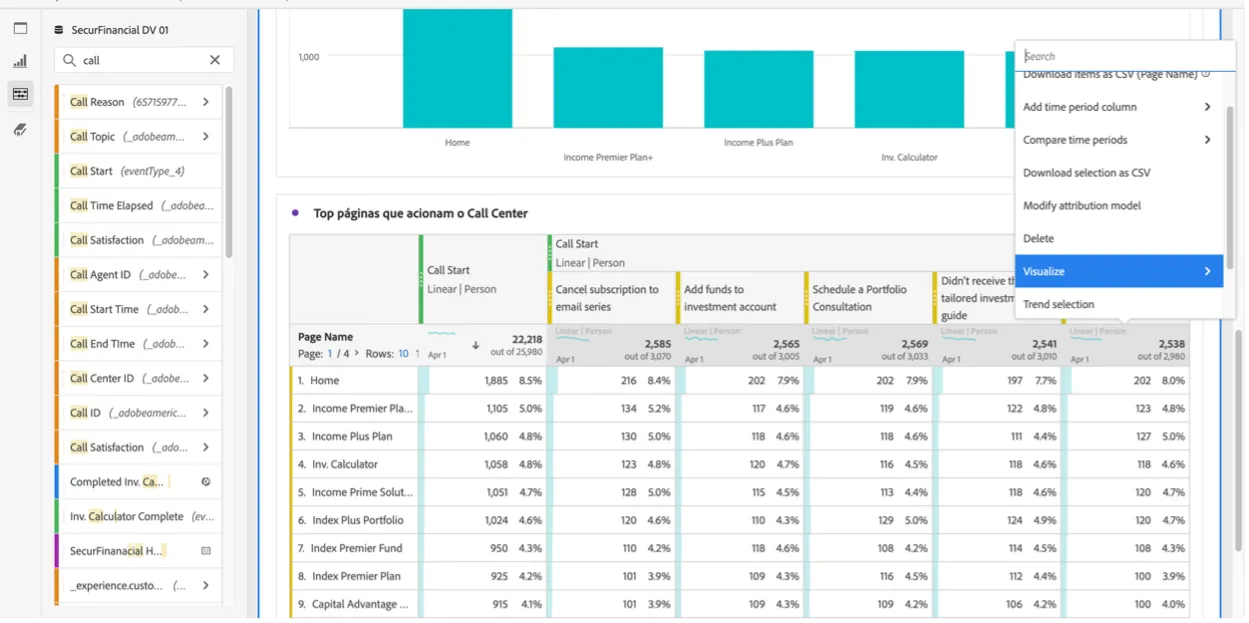The image size is (1249, 623).
Task: Click the icon beside SecurFinanacial H...
Action: [x=206, y=551]
